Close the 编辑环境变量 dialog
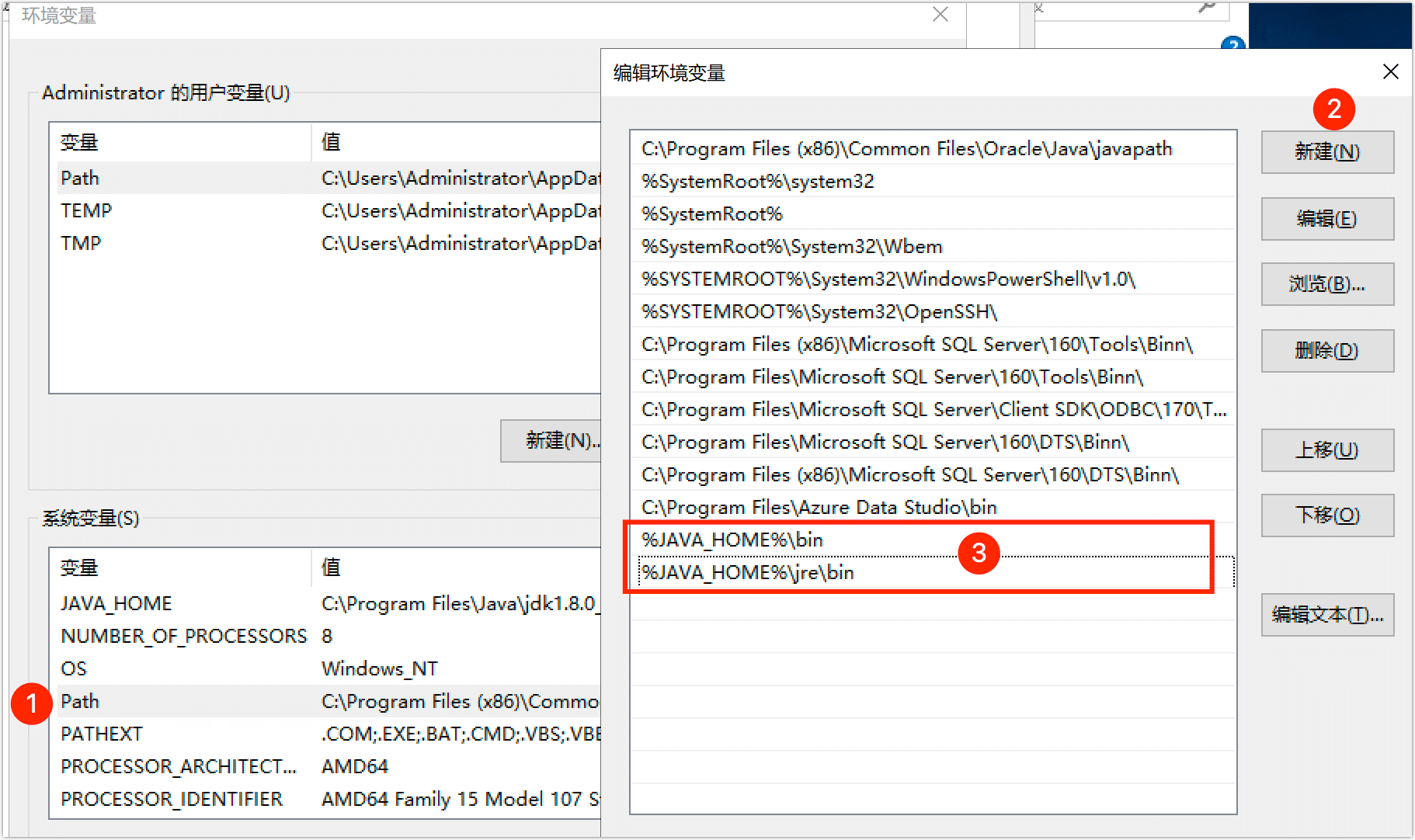Image resolution: width=1415 pixels, height=840 pixels. coord(1390,72)
